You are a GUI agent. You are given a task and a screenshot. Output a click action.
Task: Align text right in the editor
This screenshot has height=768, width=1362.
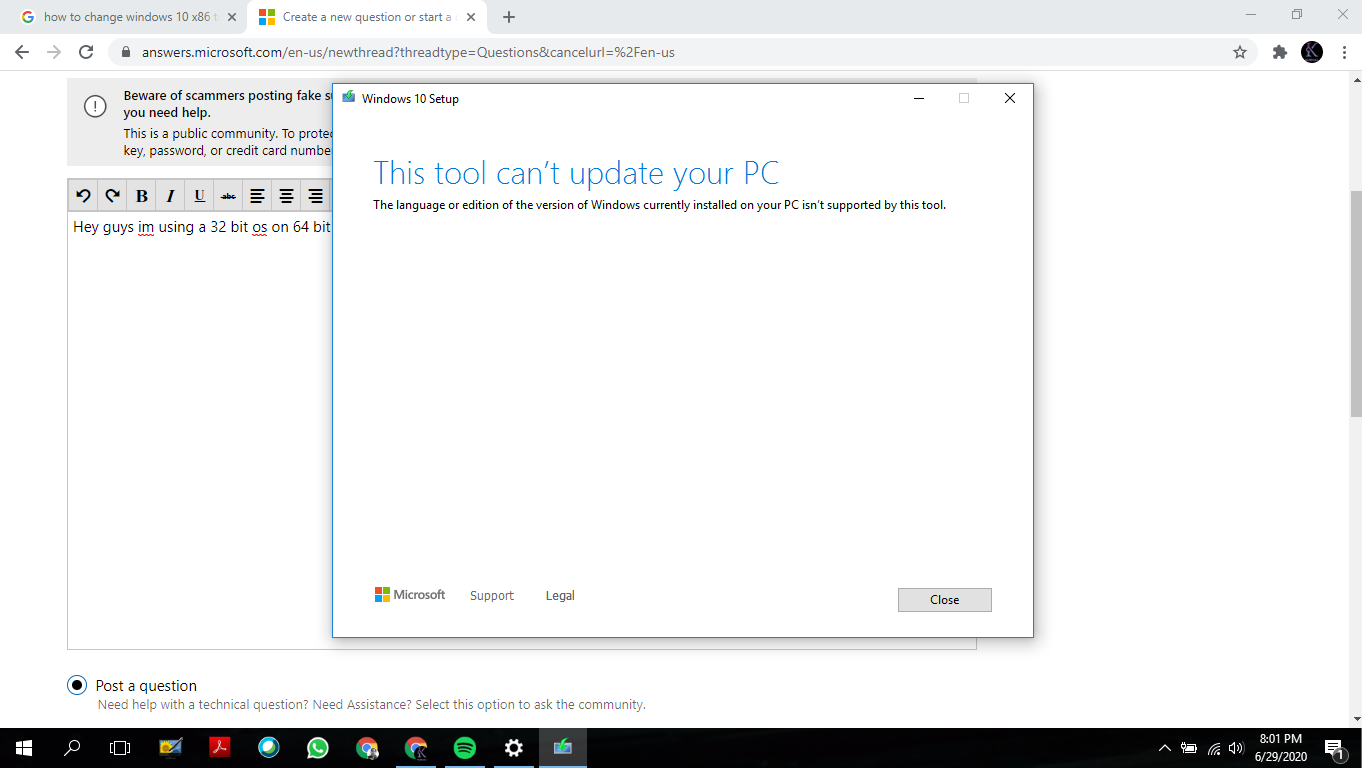[x=315, y=195]
